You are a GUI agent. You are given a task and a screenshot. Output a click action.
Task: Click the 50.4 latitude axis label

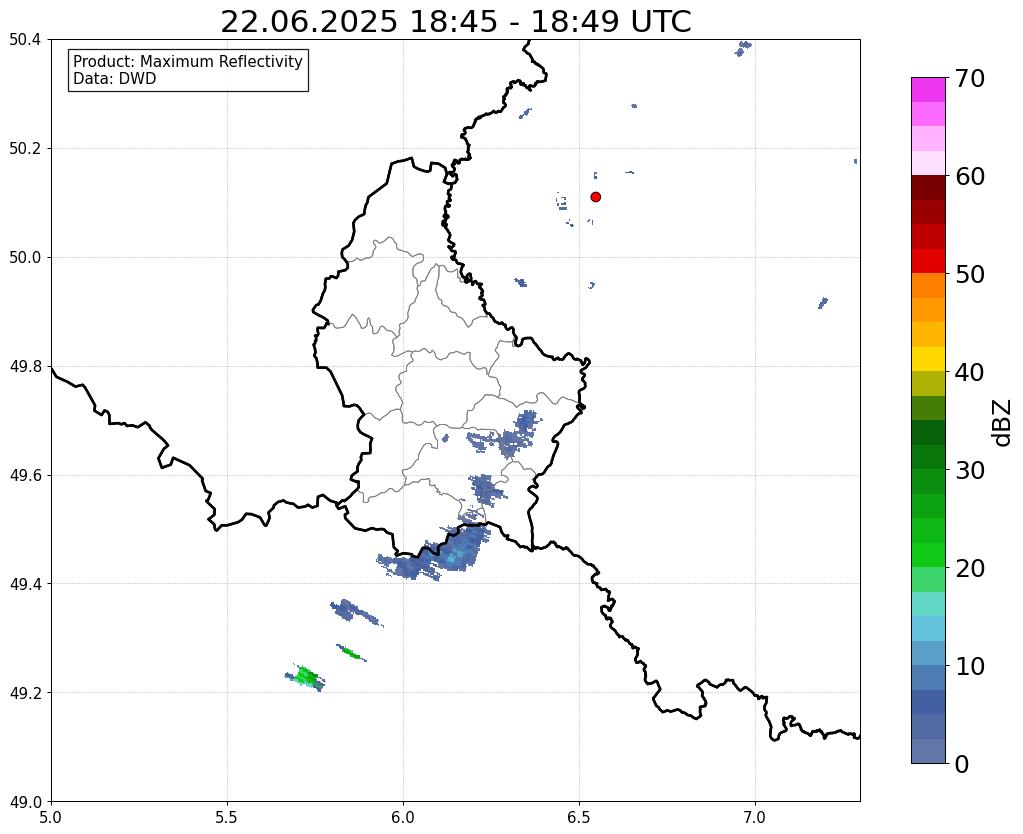tap(25, 40)
